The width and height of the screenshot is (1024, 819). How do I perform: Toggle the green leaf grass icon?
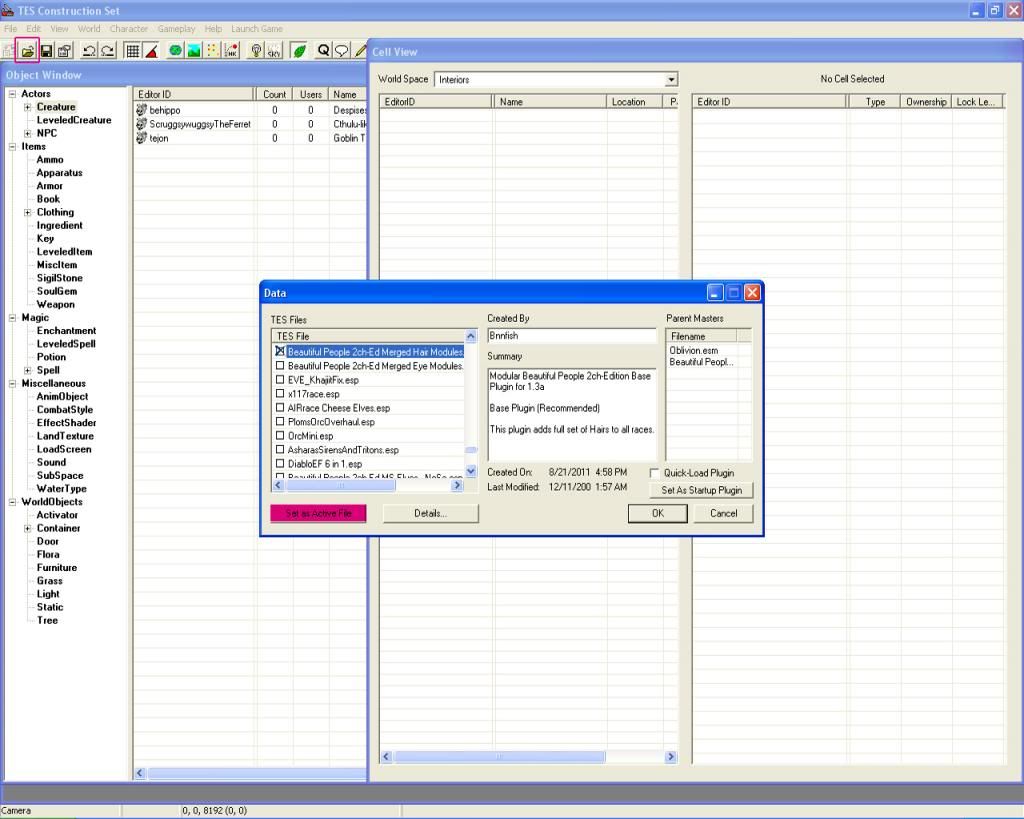click(298, 50)
